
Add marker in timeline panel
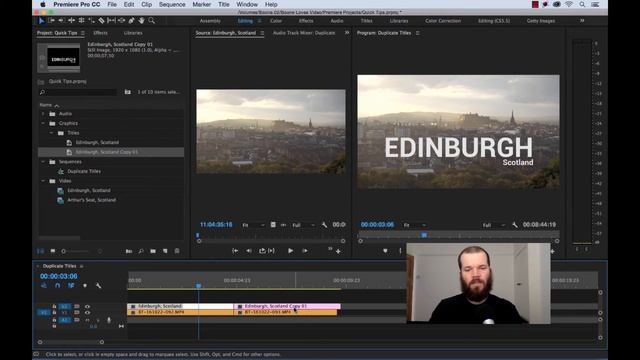tap(85, 286)
